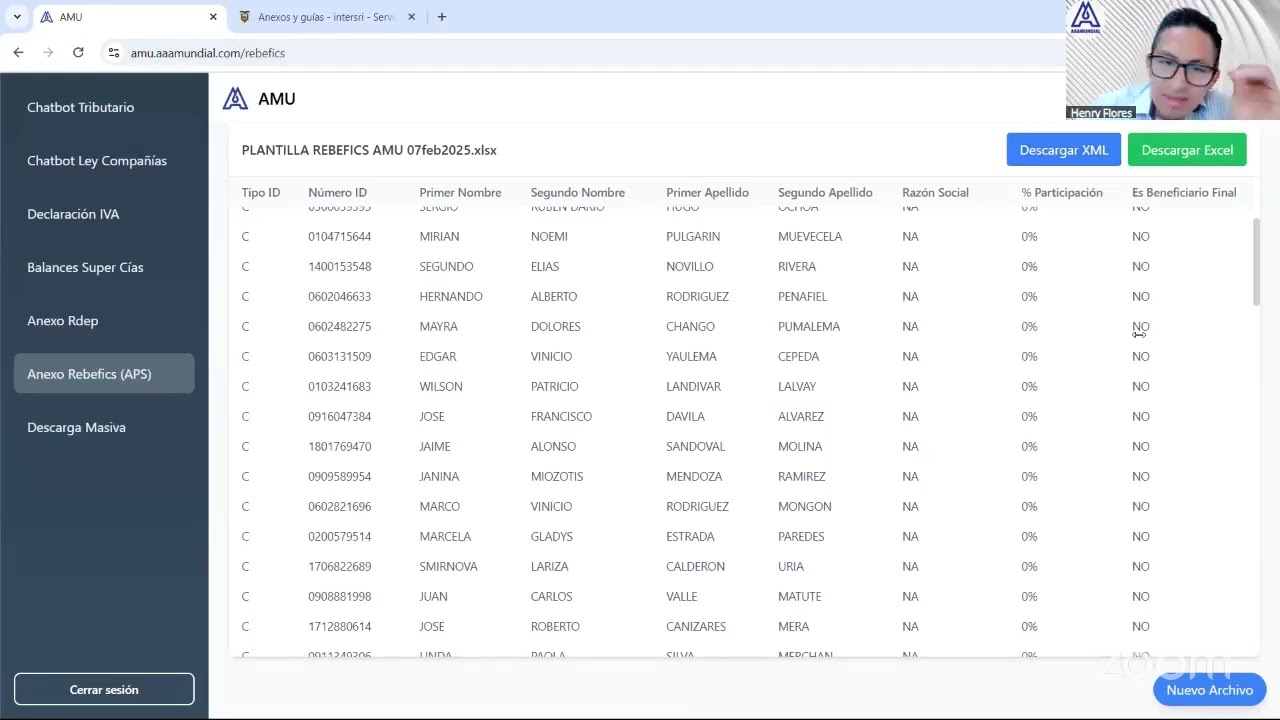Click Descargar Excel button

[1187, 150]
